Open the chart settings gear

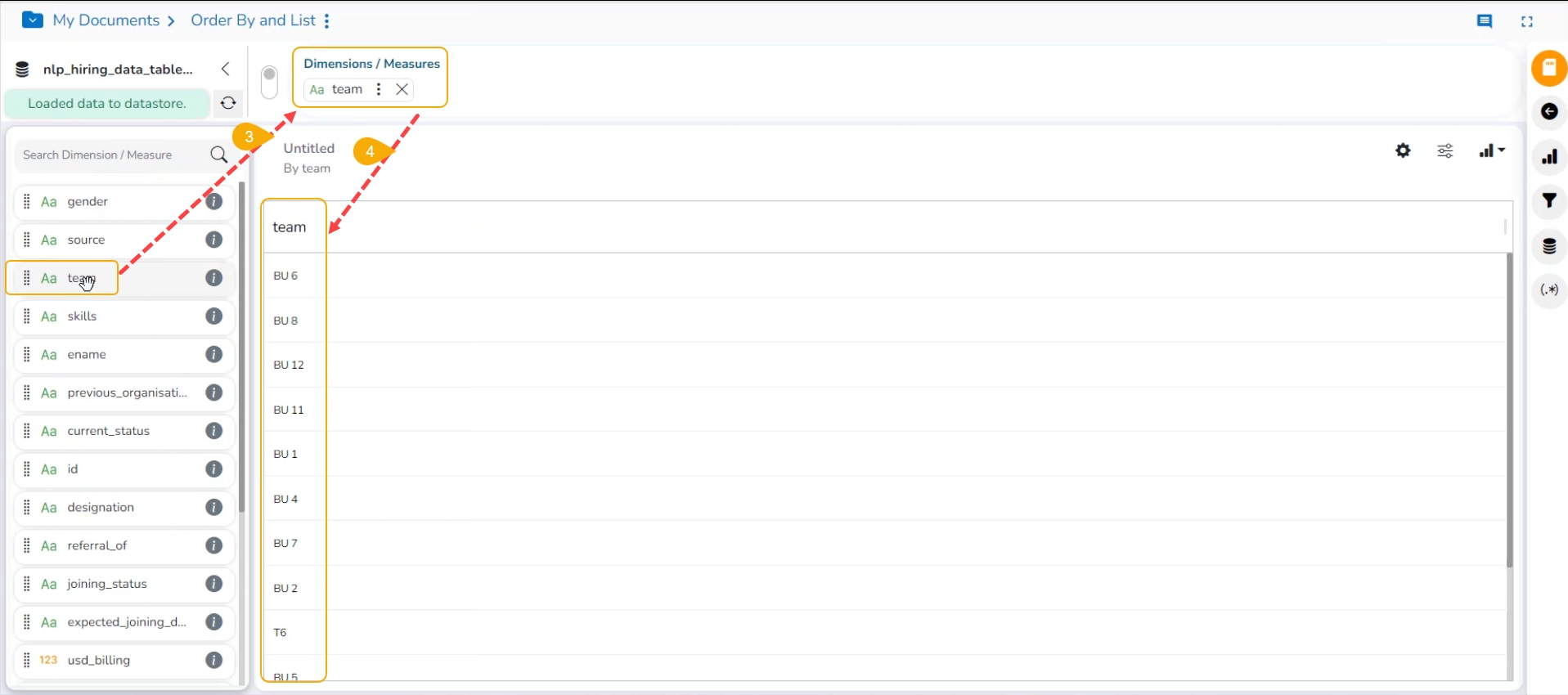(1403, 150)
